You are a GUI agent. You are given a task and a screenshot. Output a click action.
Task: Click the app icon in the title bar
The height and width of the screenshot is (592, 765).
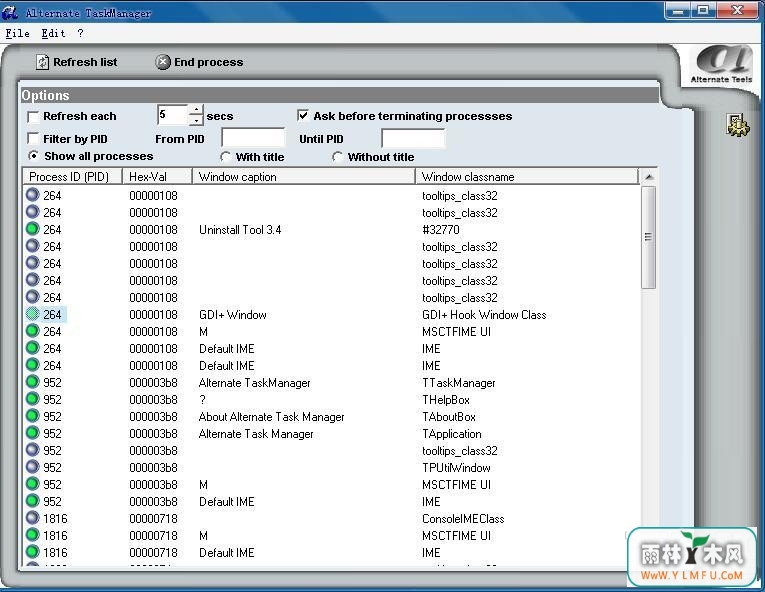coord(10,12)
